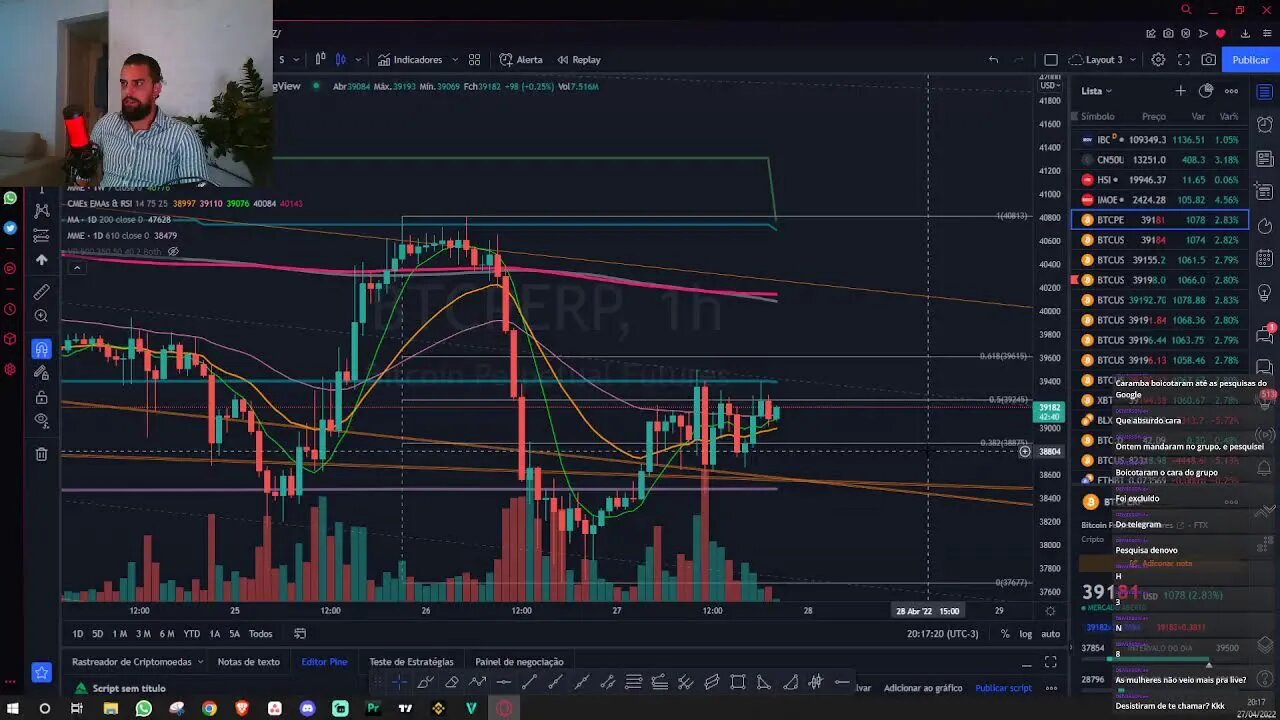Start bar Replay mode

coord(578,60)
